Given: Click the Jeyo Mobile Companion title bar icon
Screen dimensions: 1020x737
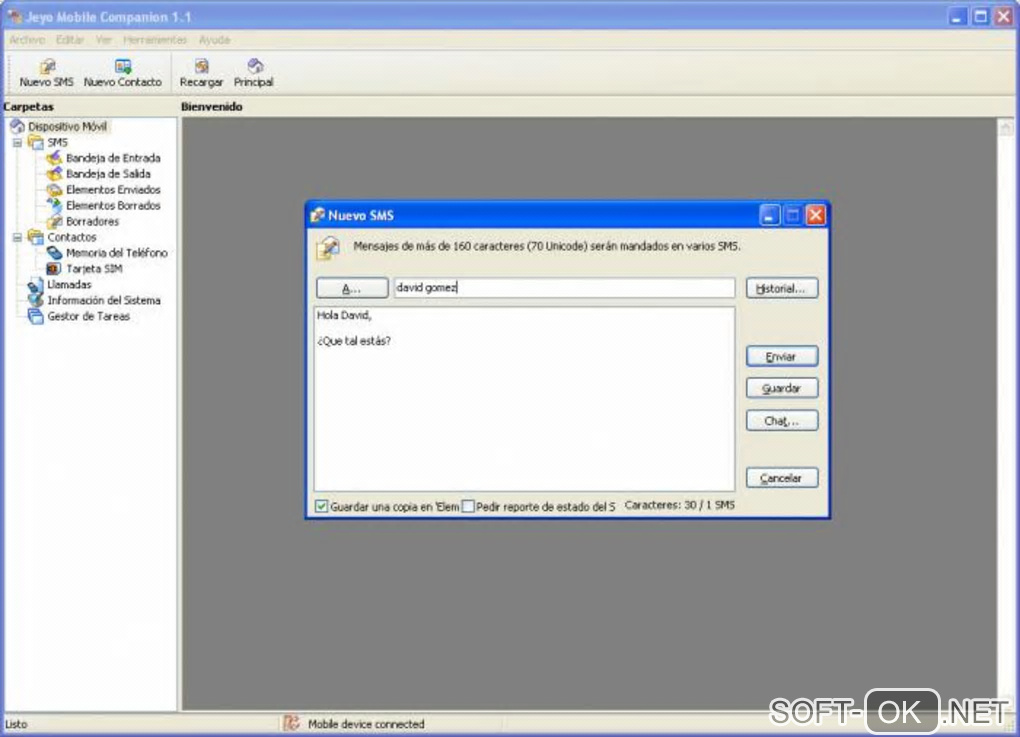Looking at the screenshot, I should click(x=14, y=16).
